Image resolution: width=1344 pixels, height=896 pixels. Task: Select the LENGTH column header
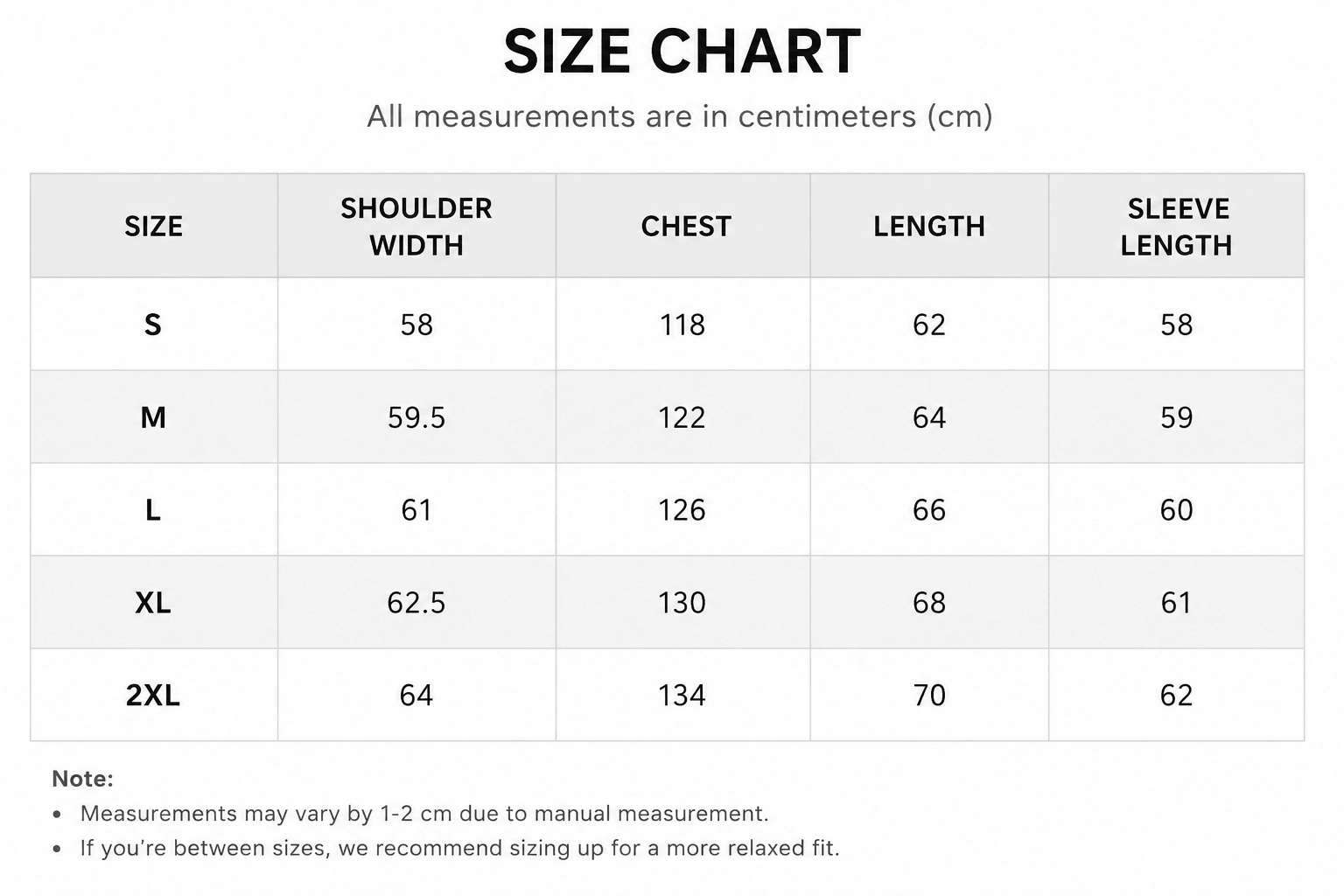(929, 227)
